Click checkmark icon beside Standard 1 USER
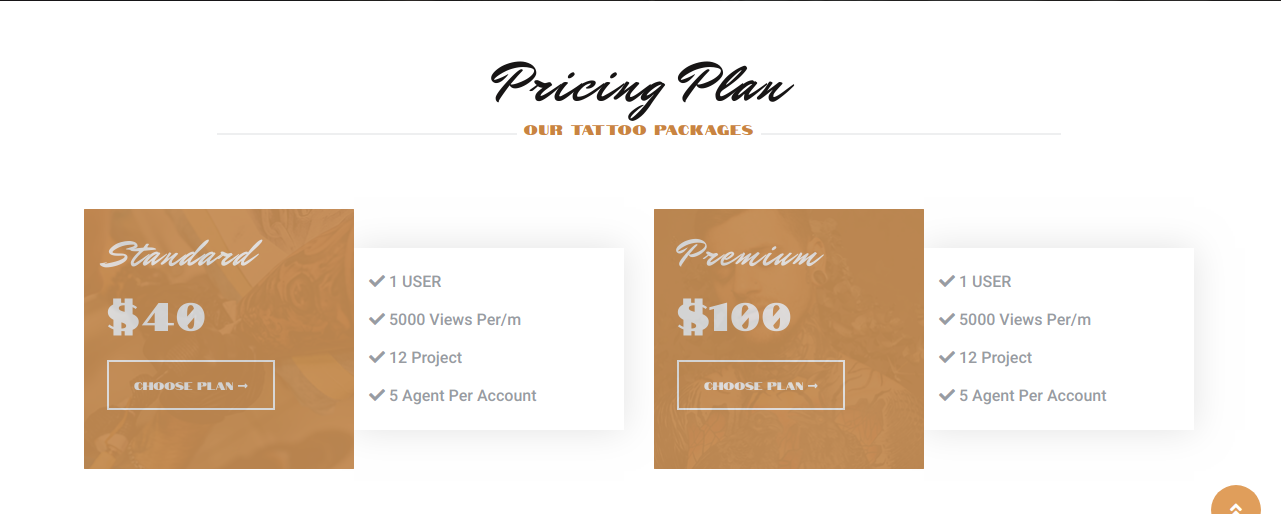 377,281
